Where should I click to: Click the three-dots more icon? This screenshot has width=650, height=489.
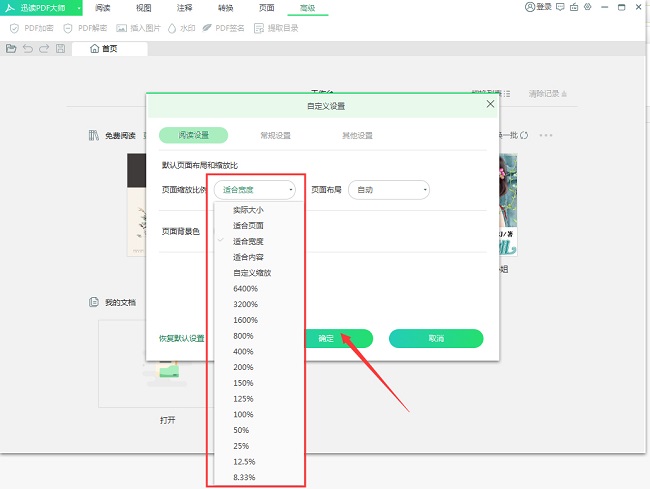tap(546, 135)
